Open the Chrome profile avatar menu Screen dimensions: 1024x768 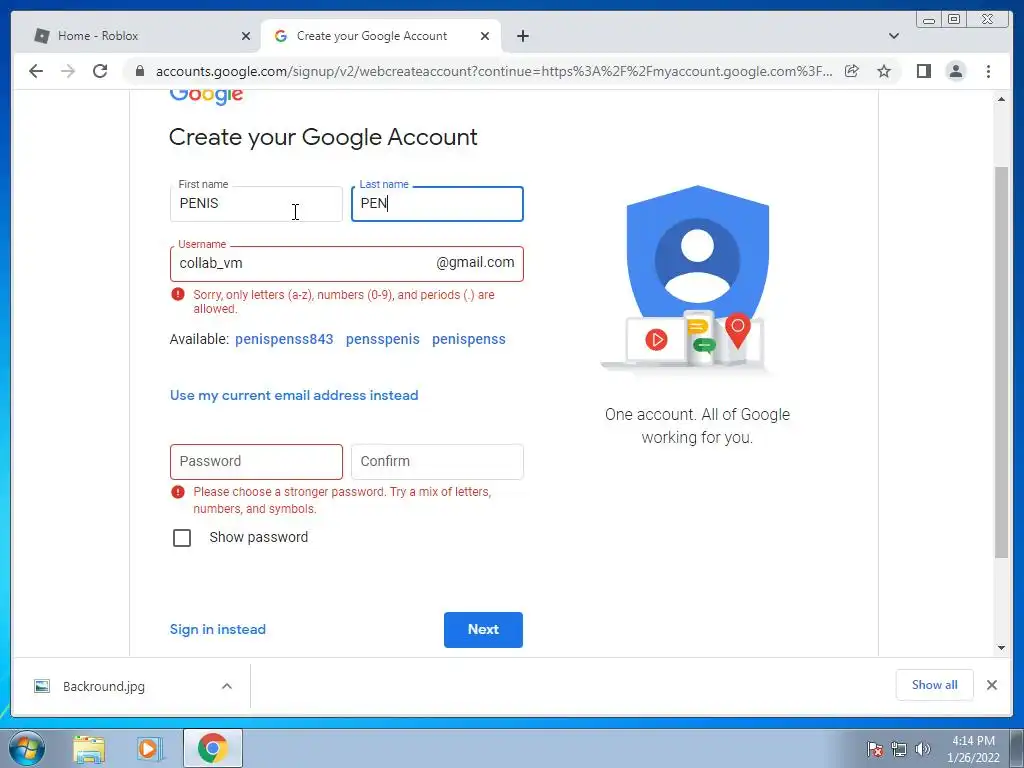pyautogui.click(x=955, y=71)
